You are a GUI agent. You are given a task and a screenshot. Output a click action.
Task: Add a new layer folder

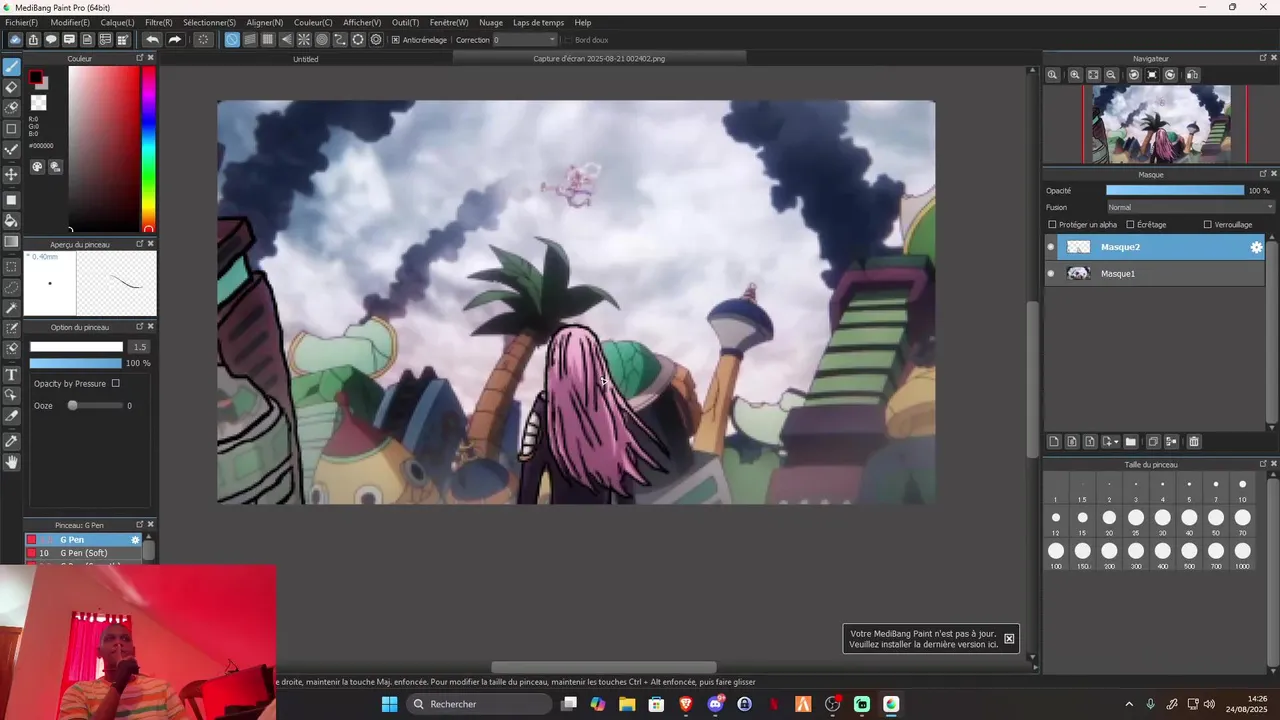(1131, 442)
